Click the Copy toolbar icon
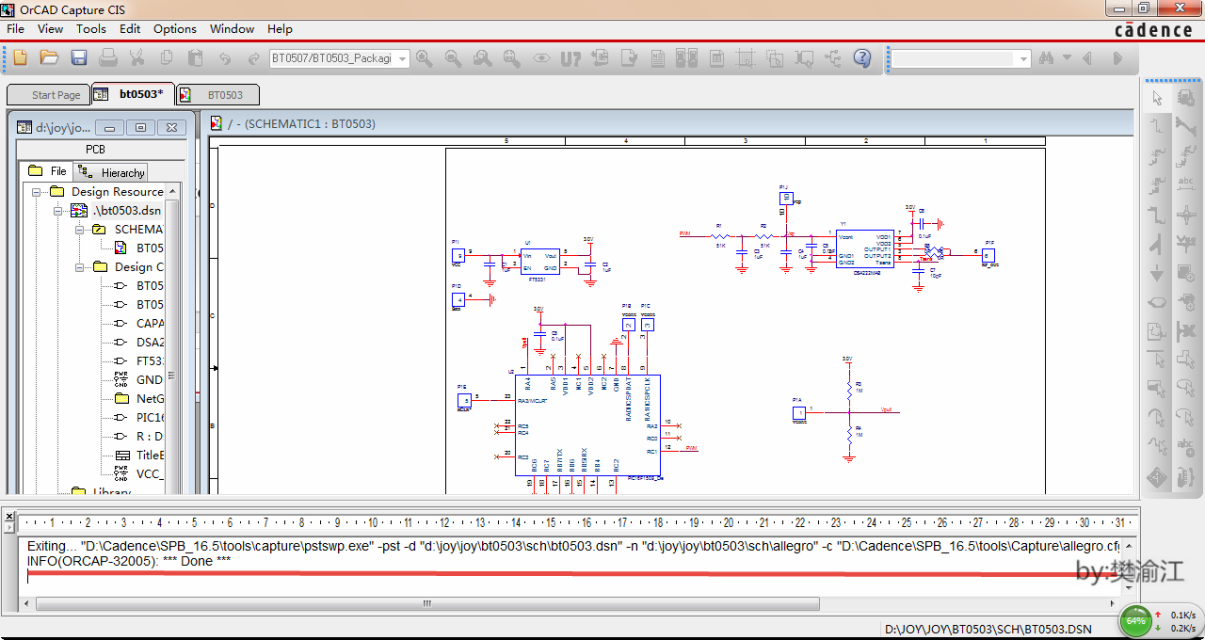Image resolution: width=1205 pixels, height=640 pixels. point(167,58)
